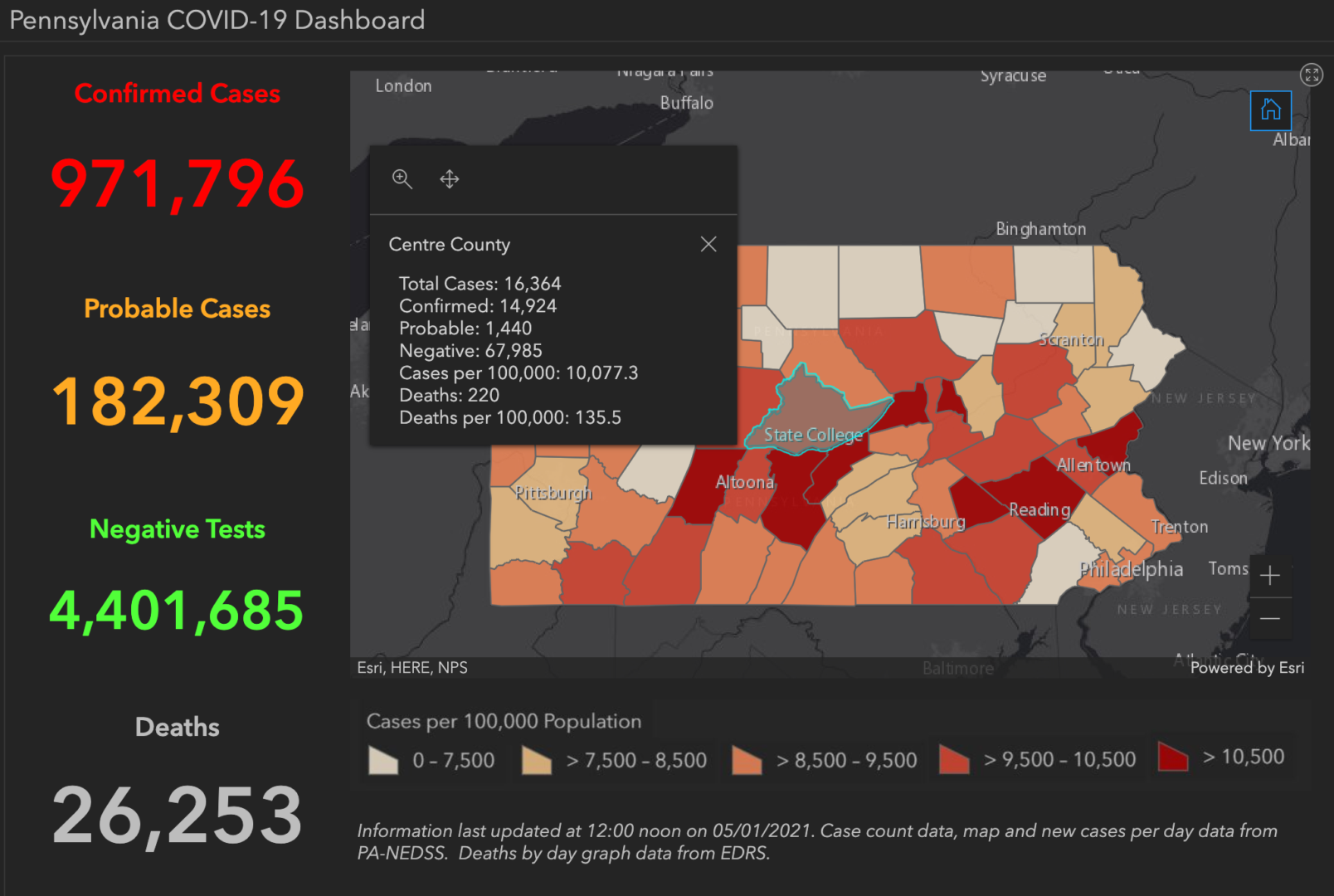Click the > 10,500 legend swatch
This screenshot has width=1334, height=896.
click(1173, 757)
